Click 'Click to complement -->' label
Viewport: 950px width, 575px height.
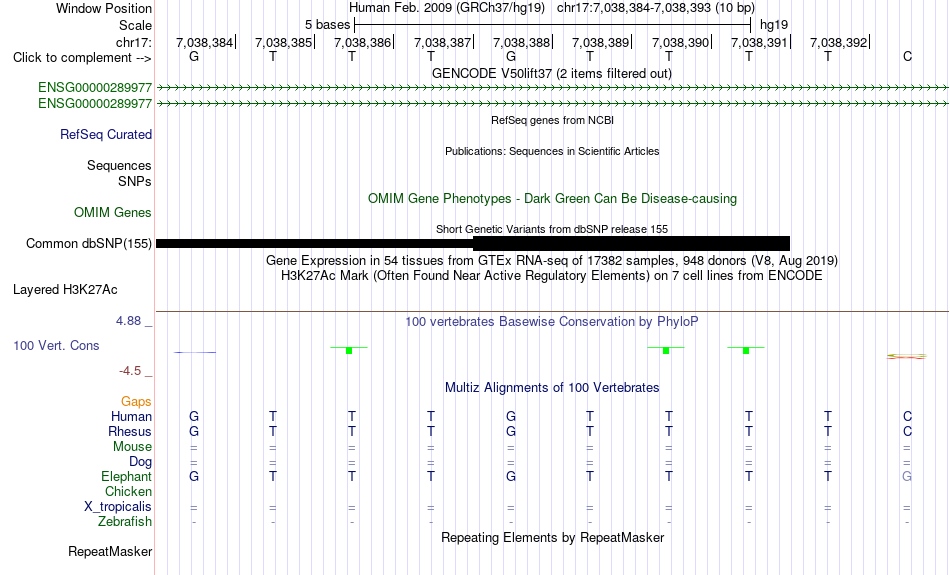pos(82,58)
